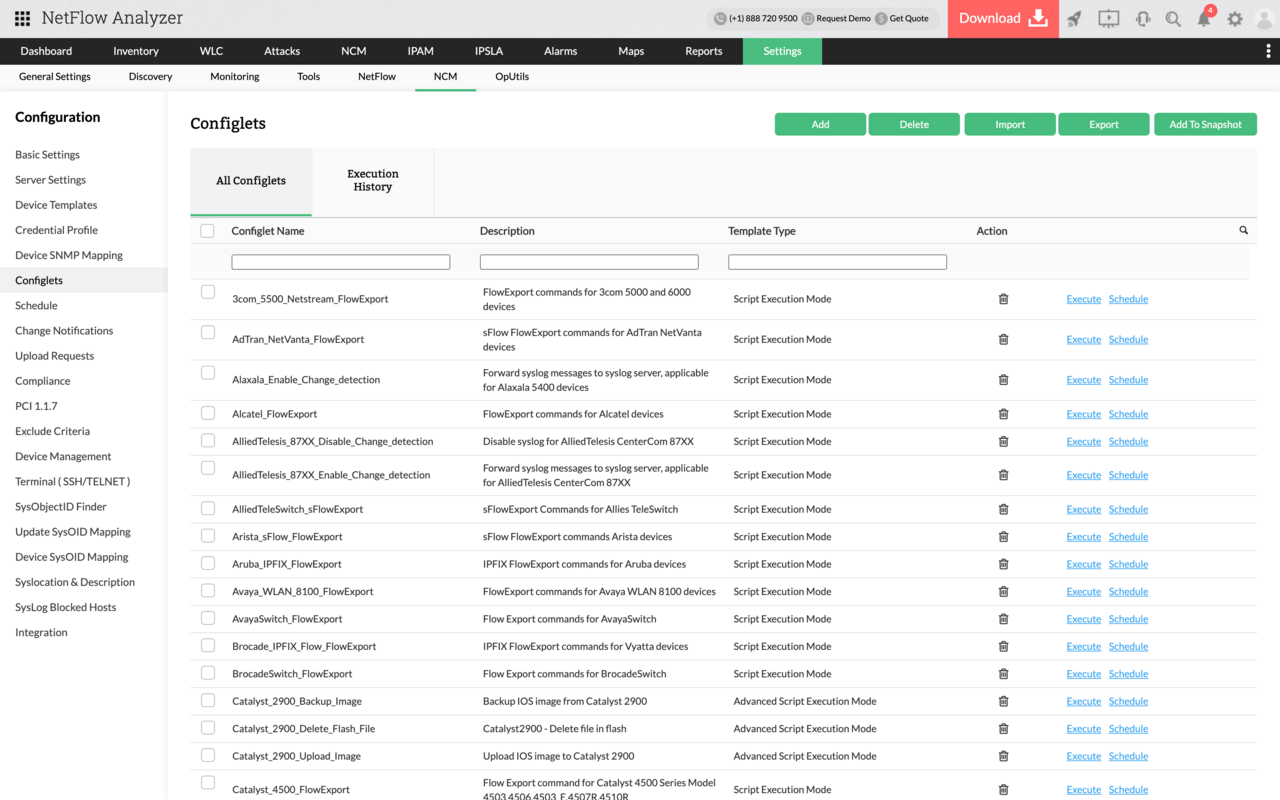This screenshot has height=800, width=1280.
Task: Open the Dashboard tab
Action: click(46, 51)
